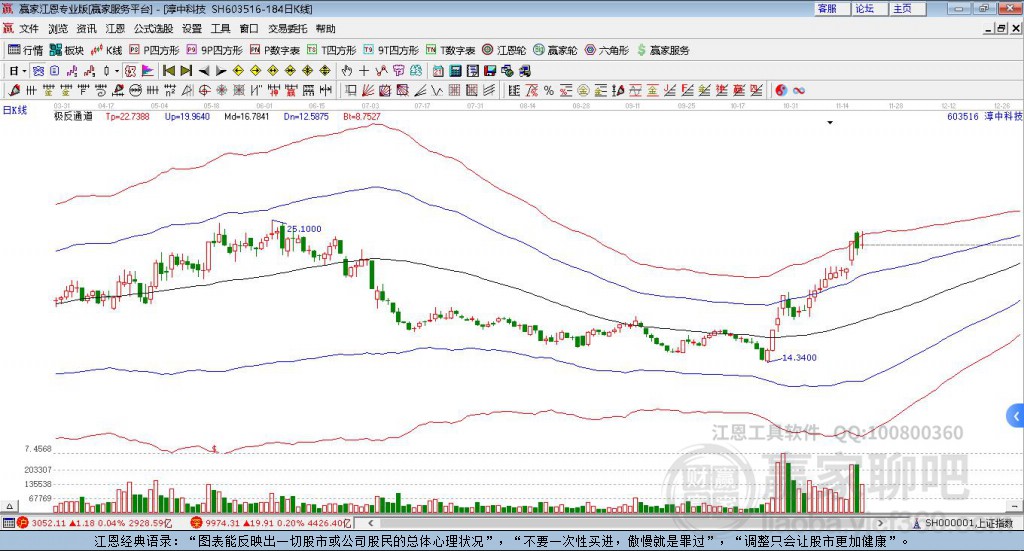Open the P数字表 tool

tap(275, 50)
